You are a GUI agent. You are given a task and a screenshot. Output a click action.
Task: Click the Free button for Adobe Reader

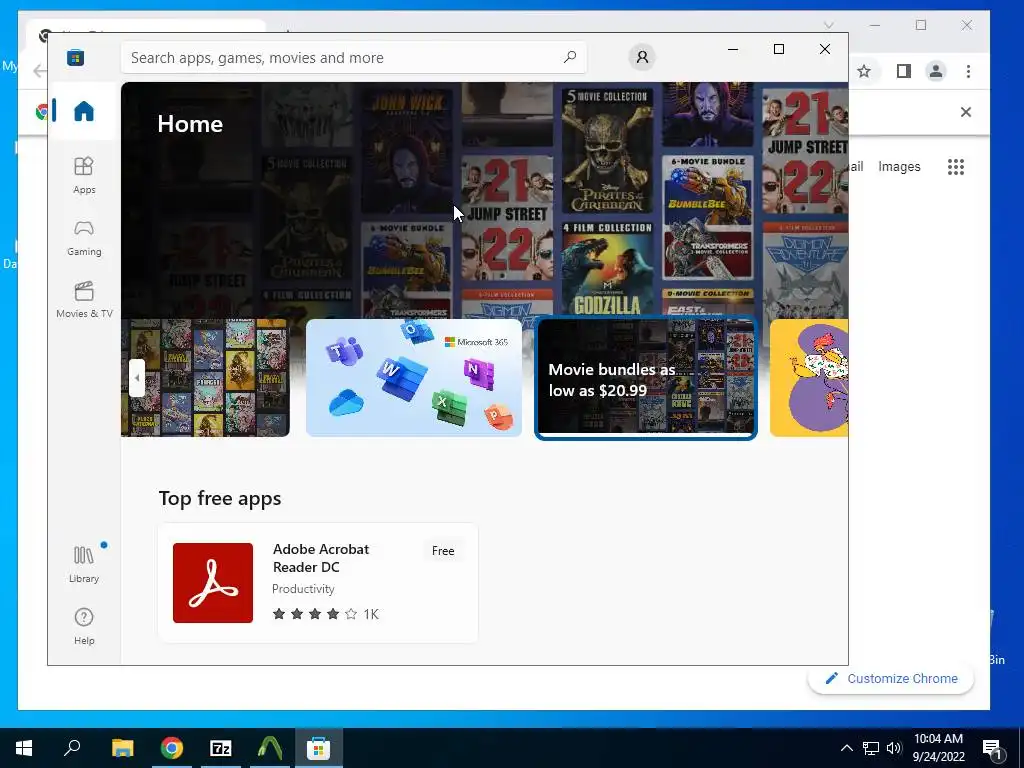point(443,551)
